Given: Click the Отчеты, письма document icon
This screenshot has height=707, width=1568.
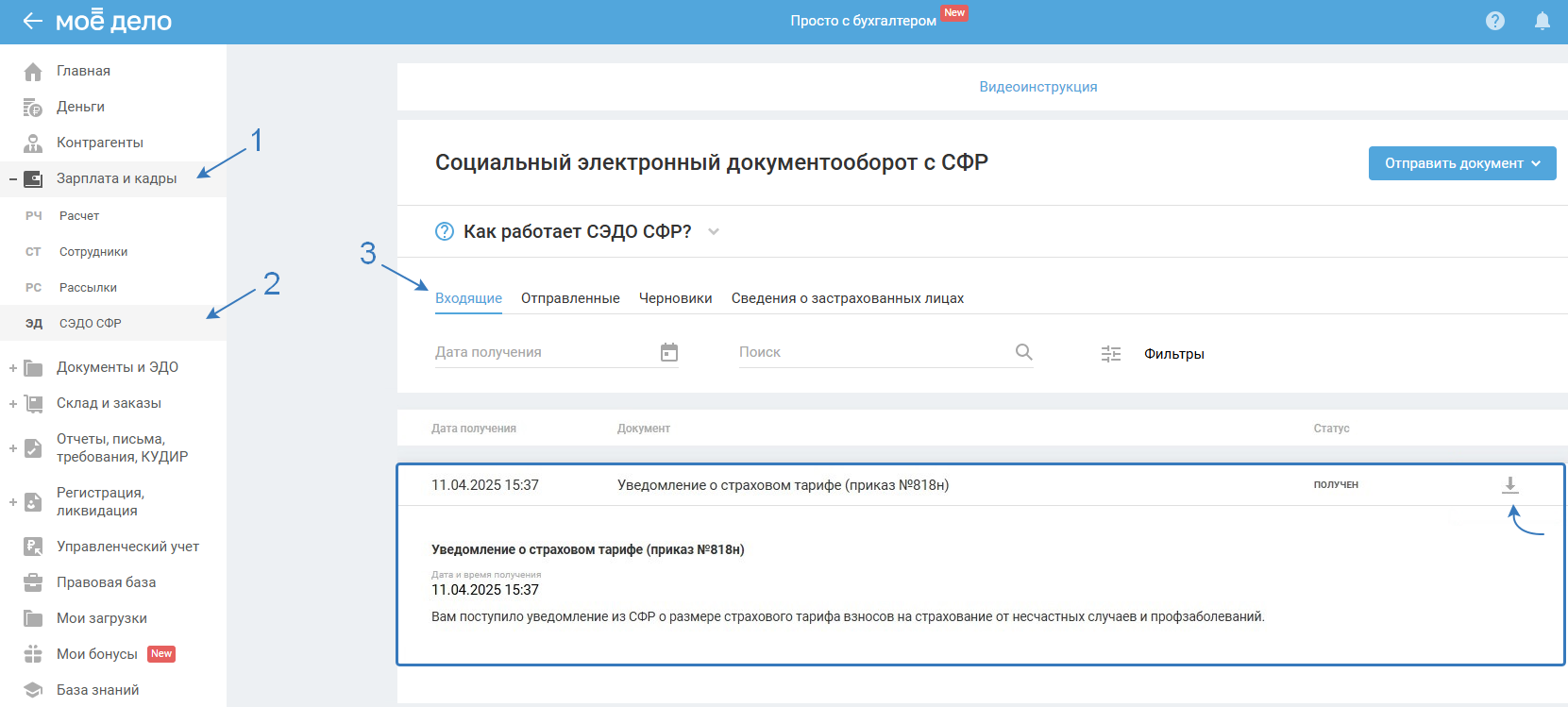Looking at the screenshot, I should (x=33, y=448).
